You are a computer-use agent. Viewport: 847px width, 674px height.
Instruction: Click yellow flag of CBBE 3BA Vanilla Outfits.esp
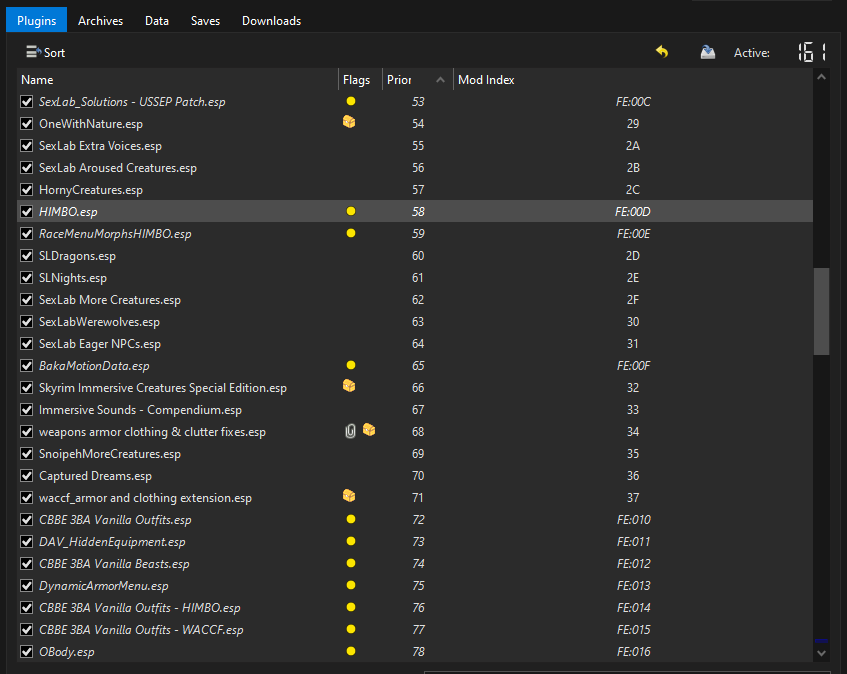[351, 519]
